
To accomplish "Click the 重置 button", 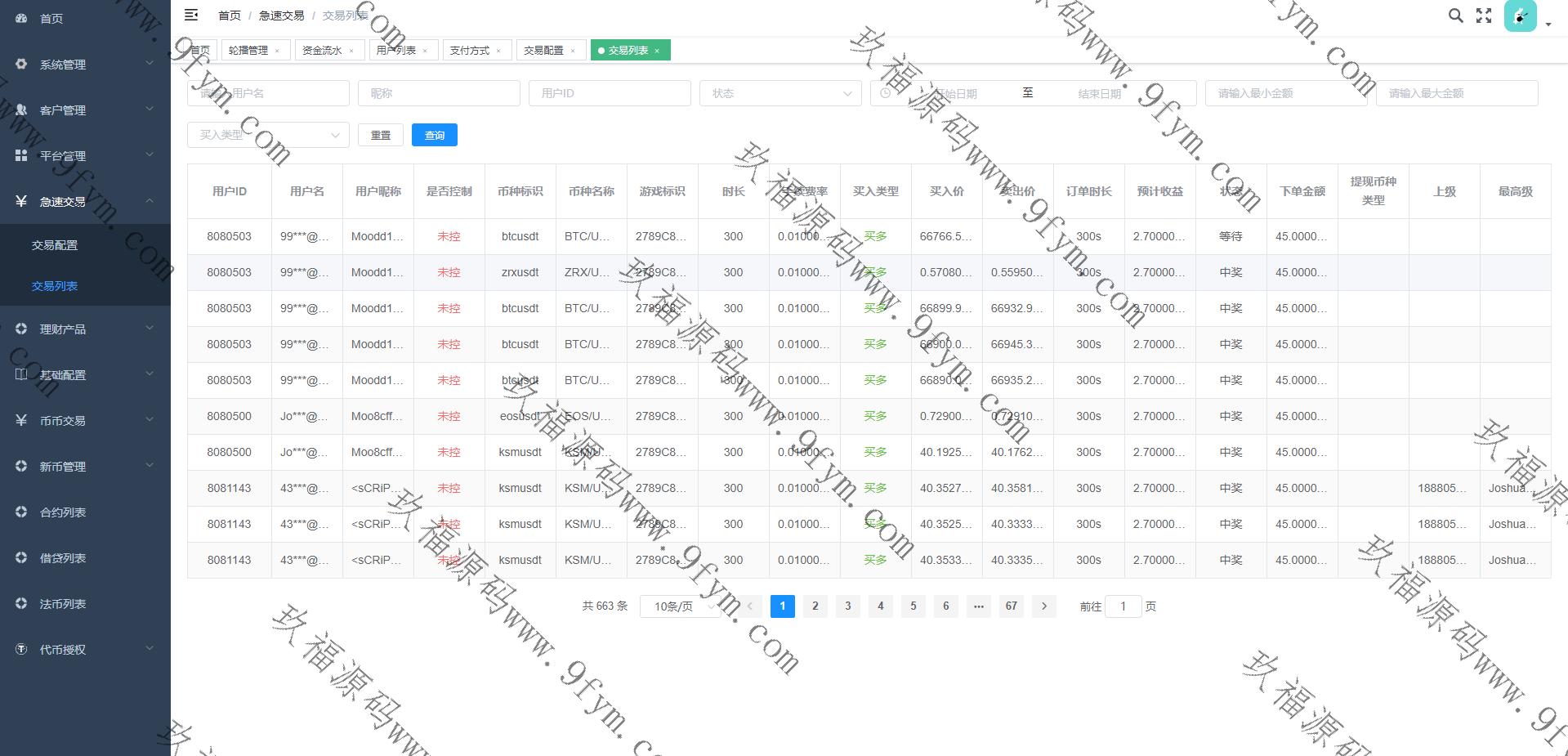I will click(x=381, y=135).
